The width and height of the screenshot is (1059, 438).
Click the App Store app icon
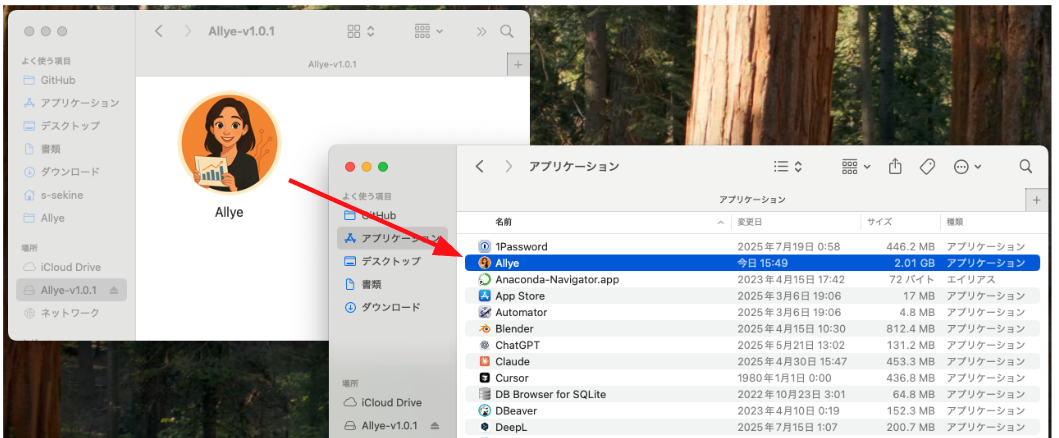484,296
